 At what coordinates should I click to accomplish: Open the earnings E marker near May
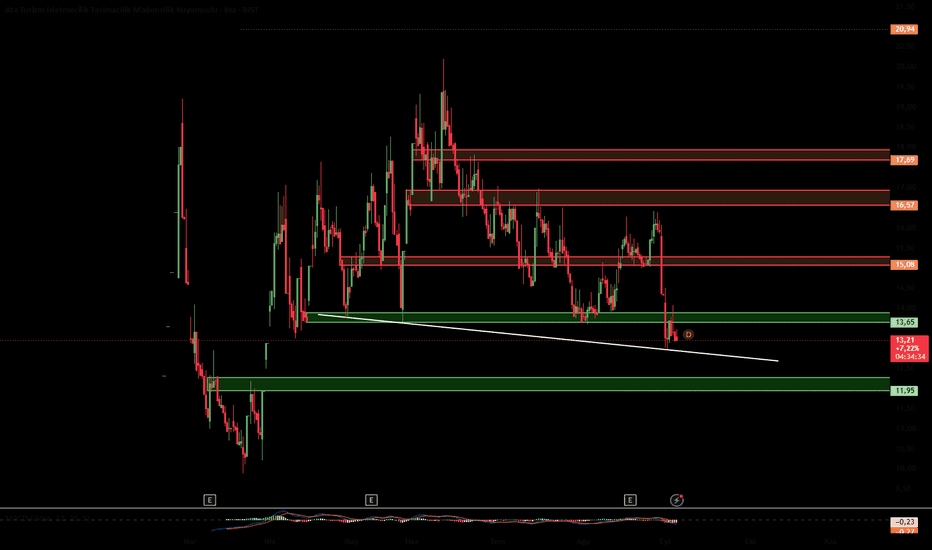(371, 500)
